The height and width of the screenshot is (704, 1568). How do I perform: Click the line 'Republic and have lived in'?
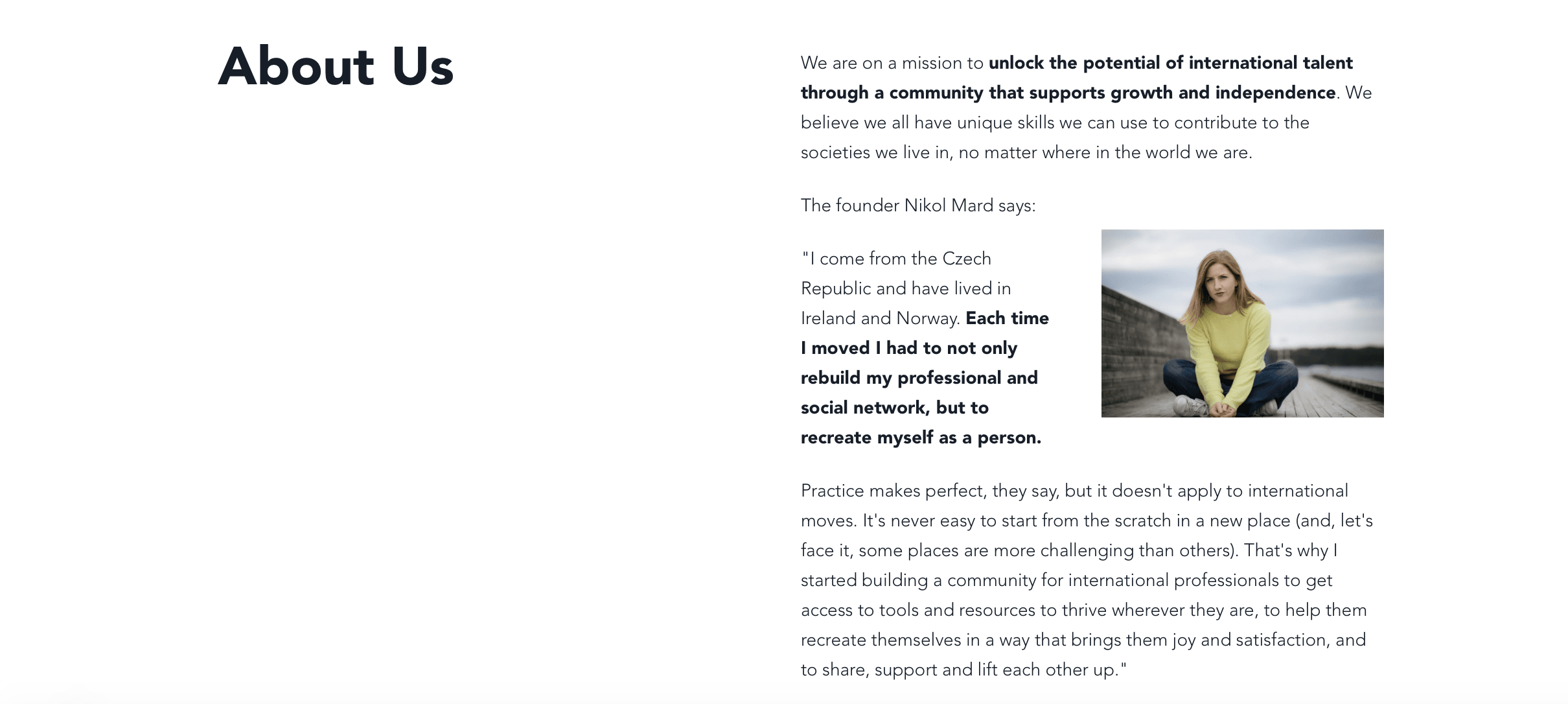906,288
